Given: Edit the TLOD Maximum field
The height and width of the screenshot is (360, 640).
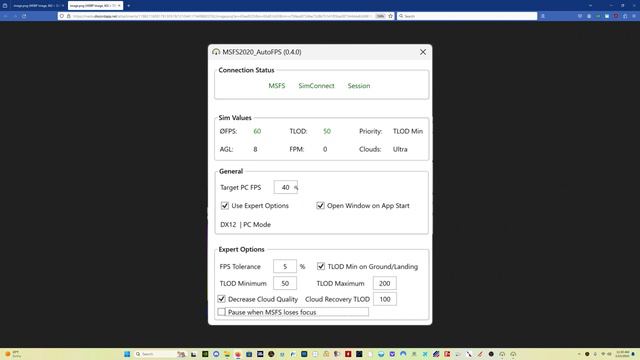Looking at the screenshot, I should tap(384, 283).
